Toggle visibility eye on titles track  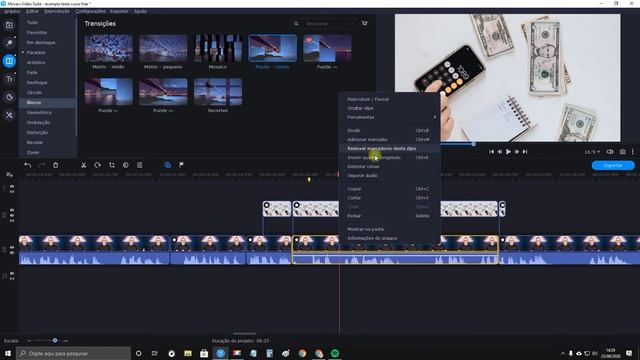pos(12,187)
